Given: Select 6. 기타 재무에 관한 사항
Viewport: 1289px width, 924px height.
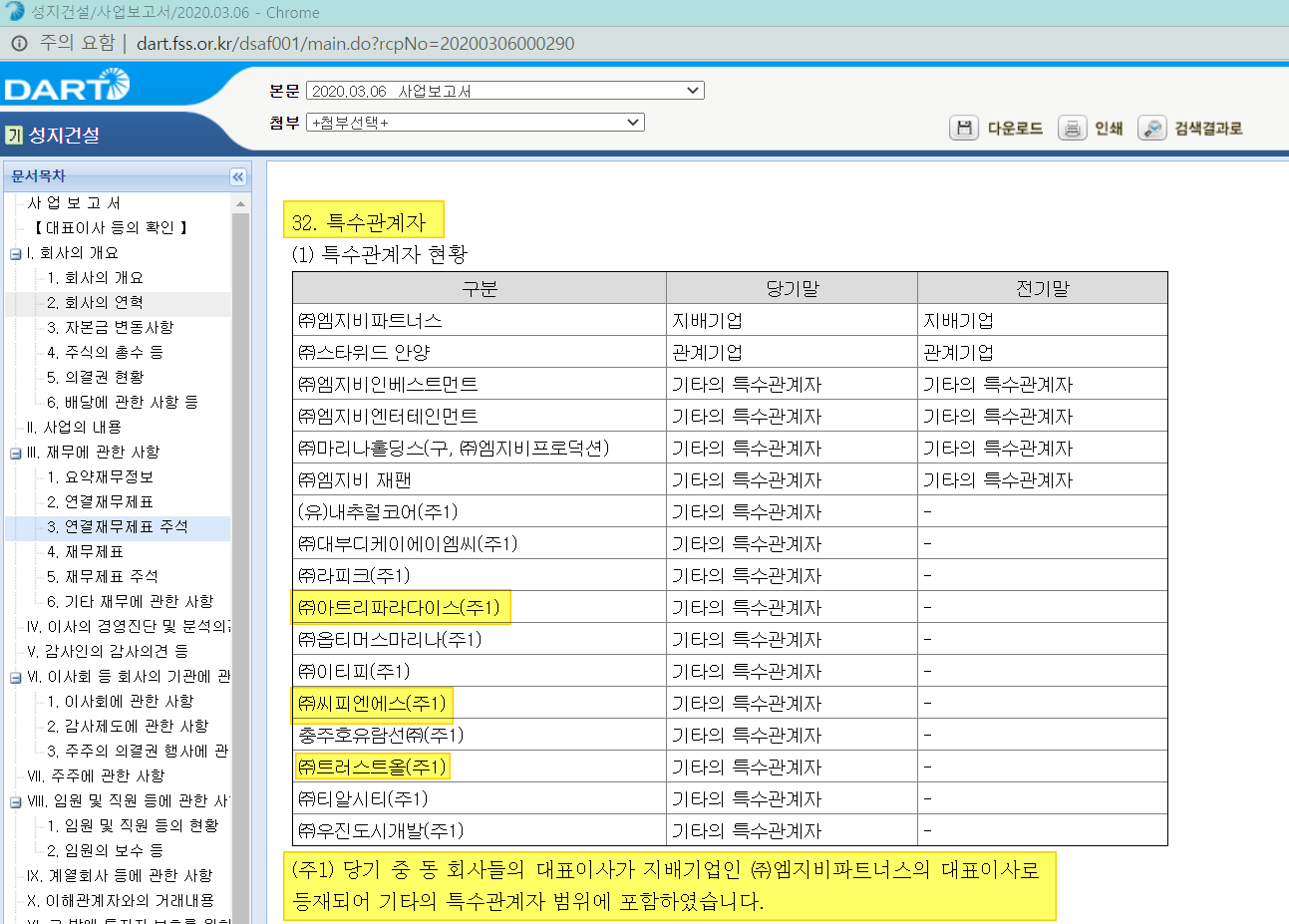Looking at the screenshot, I should (x=130, y=602).
